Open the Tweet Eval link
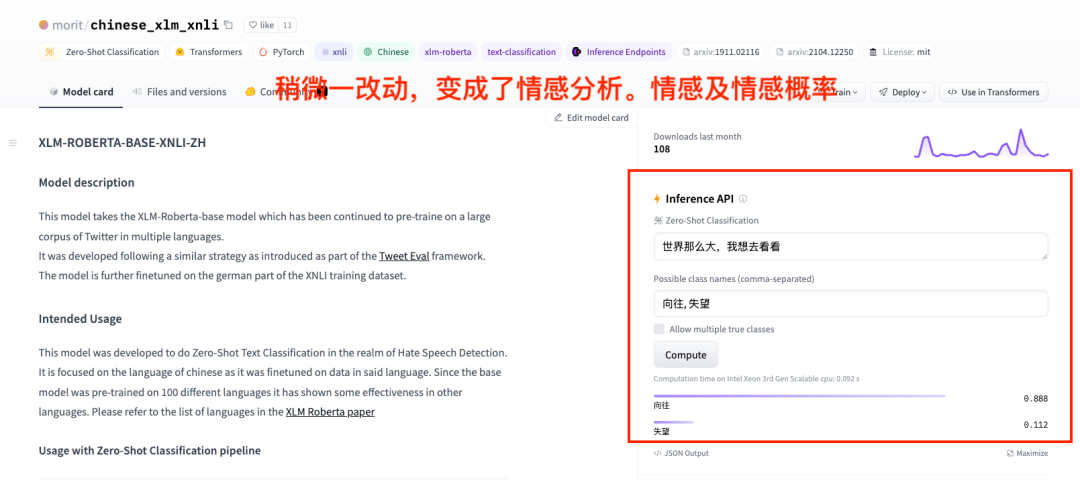 pos(404,256)
